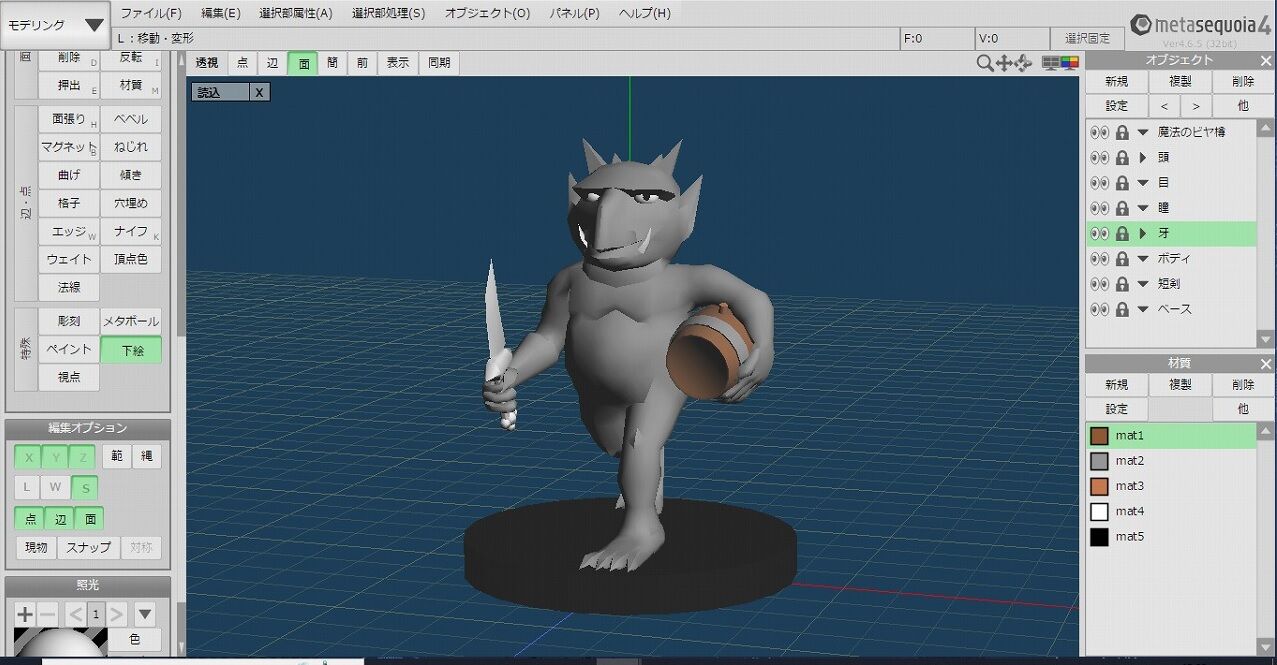Close the 材質 panel with its X
This screenshot has height=665, width=1277.
pos(1266,364)
